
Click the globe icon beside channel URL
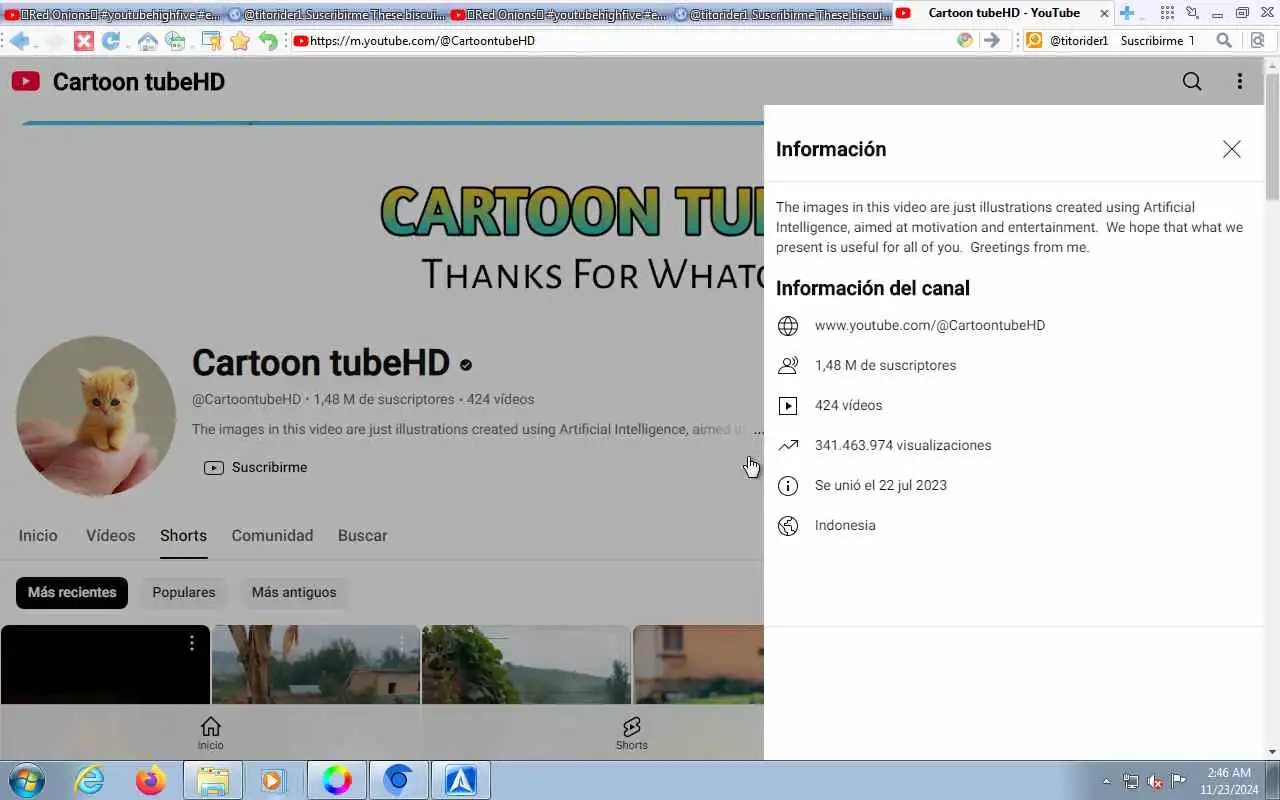[788, 326]
